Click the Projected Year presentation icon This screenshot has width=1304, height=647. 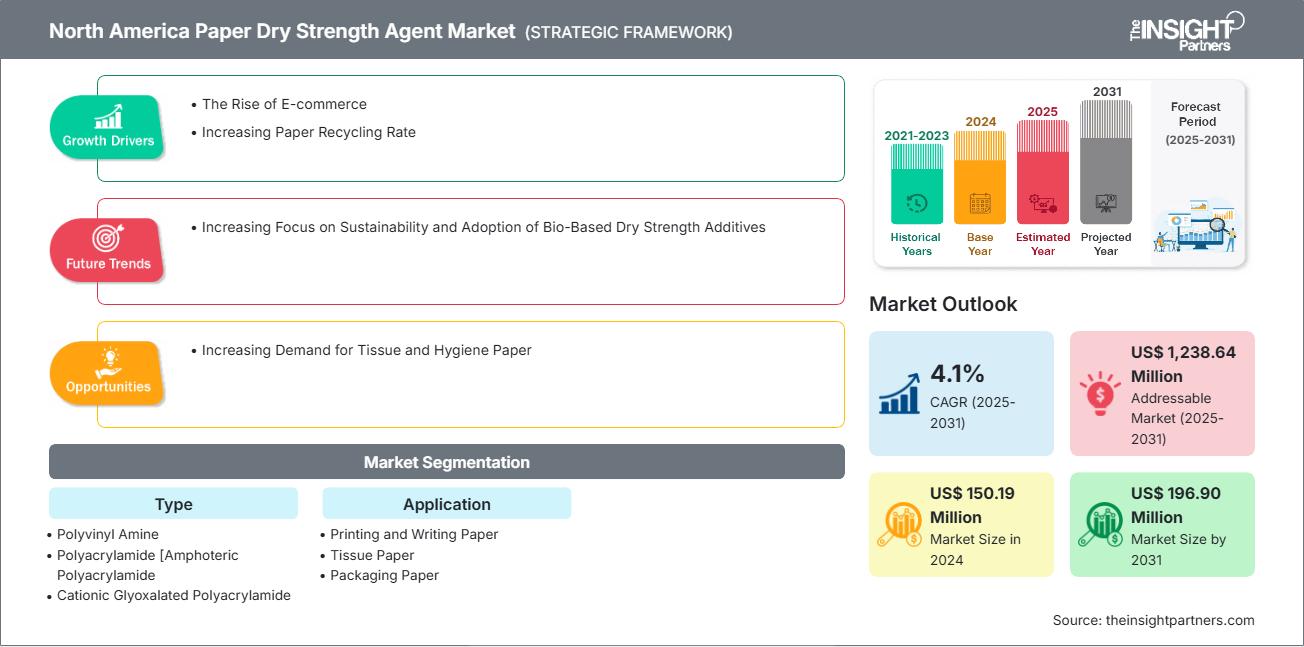pos(1106,203)
